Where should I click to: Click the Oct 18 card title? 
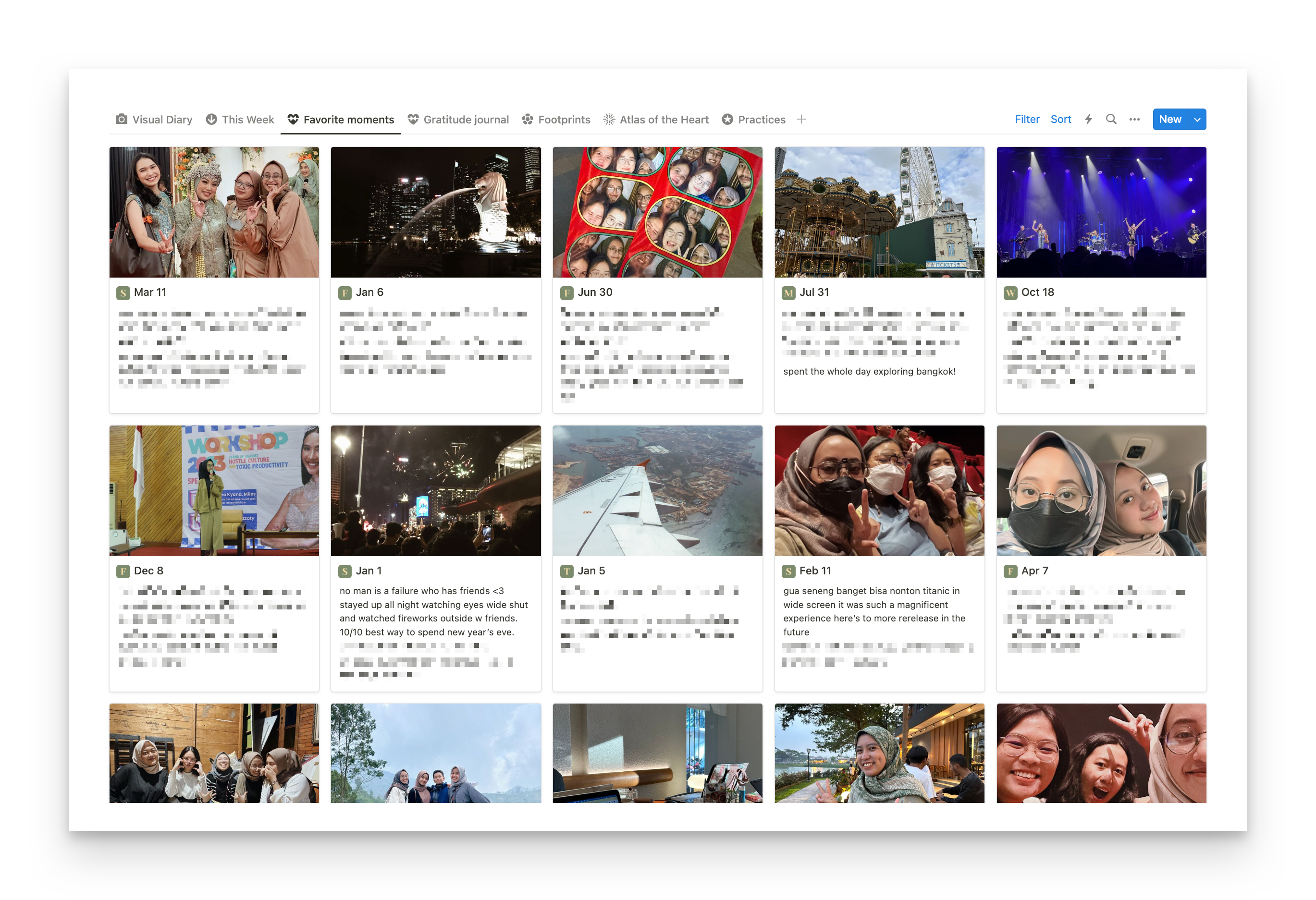point(1038,292)
